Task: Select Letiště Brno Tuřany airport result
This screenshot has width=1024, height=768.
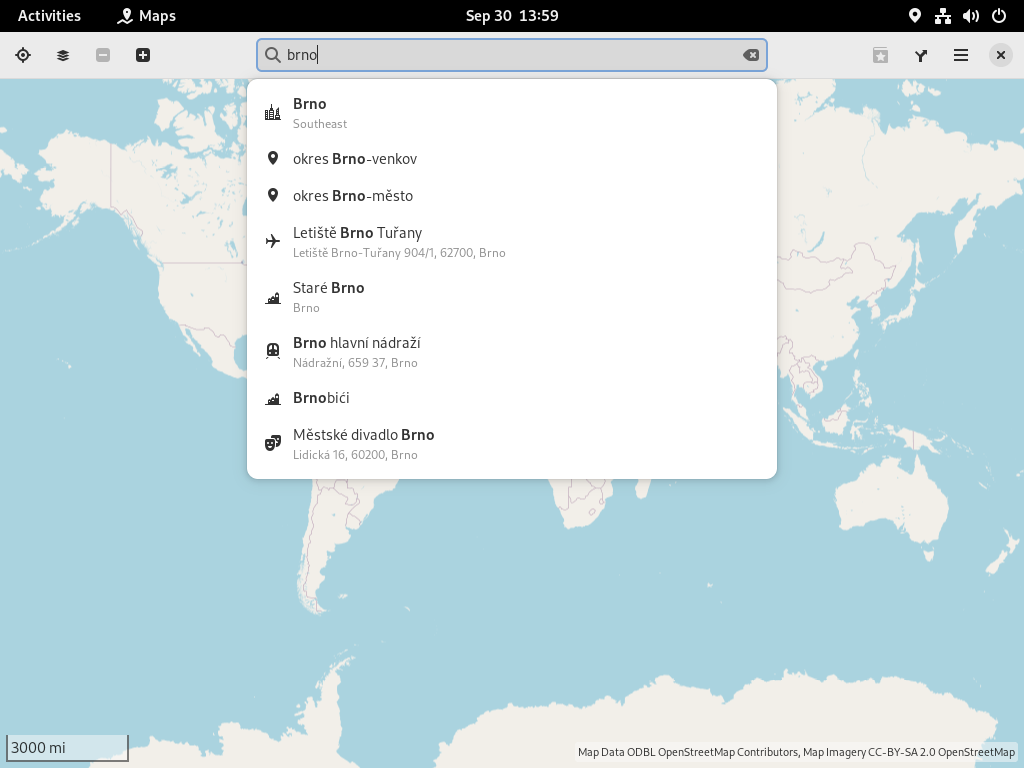Action: pos(512,242)
